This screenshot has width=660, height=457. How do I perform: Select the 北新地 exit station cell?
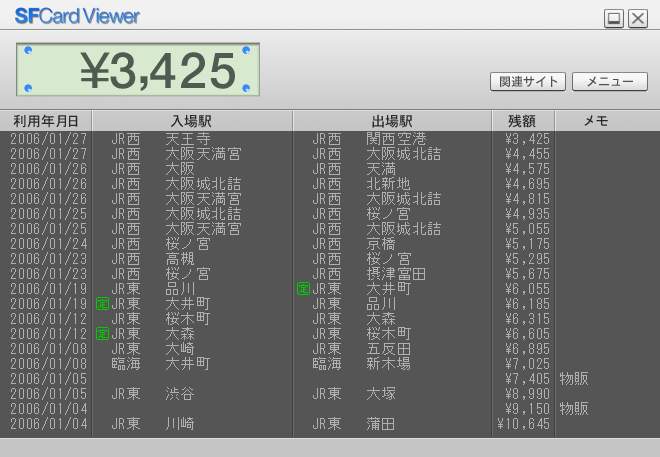pos(388,184)
